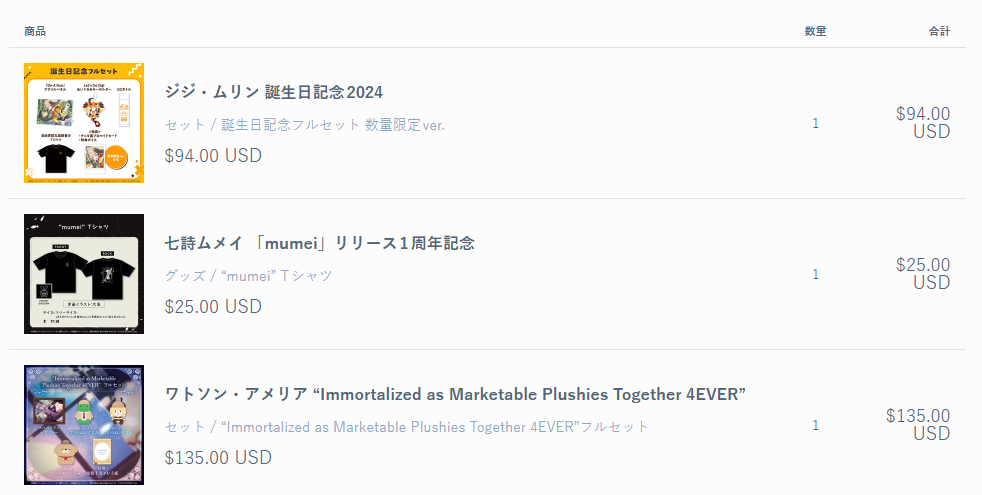Click the 合計 column header

[x=939, y=32]
